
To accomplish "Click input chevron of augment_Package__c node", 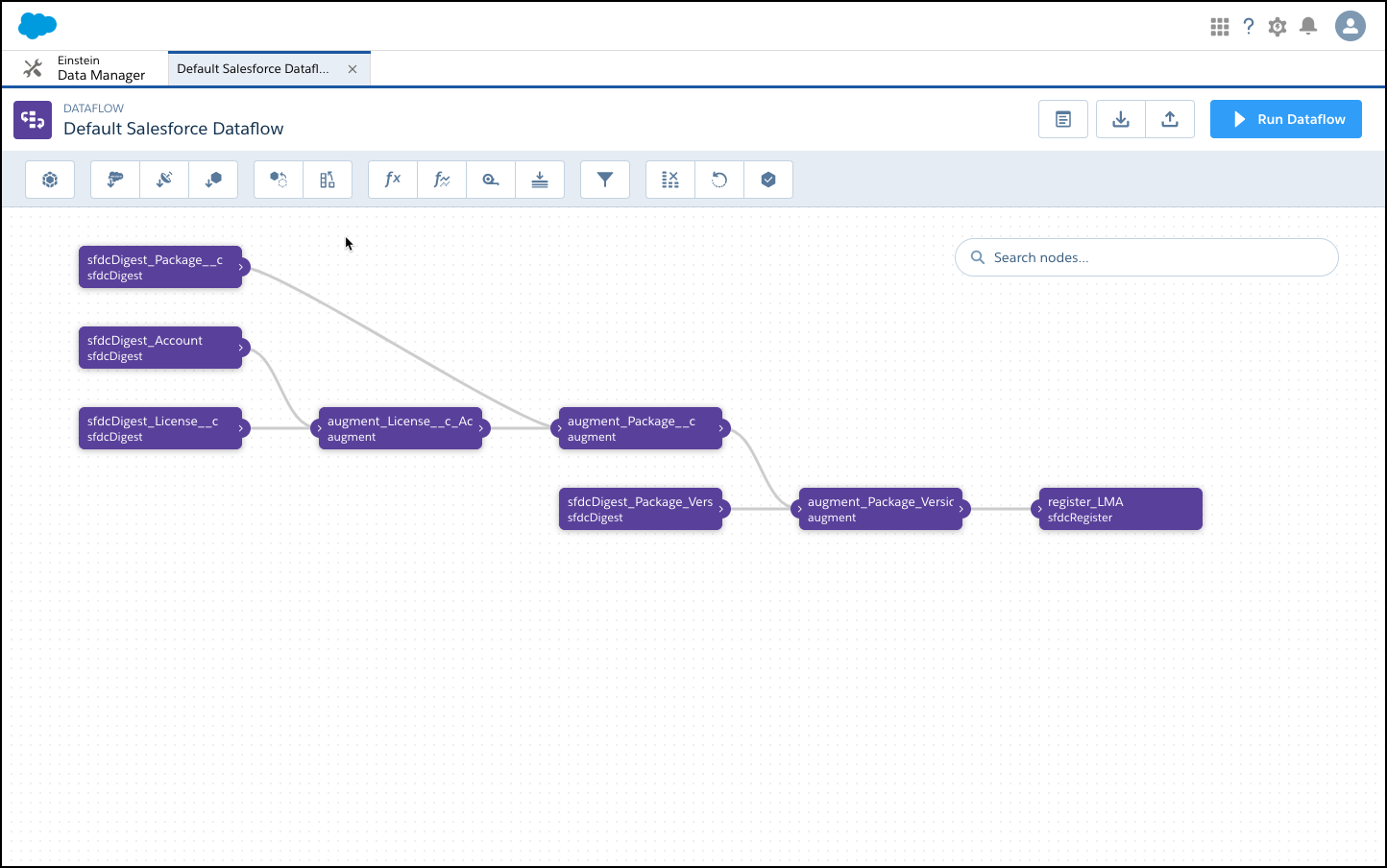I will (x=559, y=428).
